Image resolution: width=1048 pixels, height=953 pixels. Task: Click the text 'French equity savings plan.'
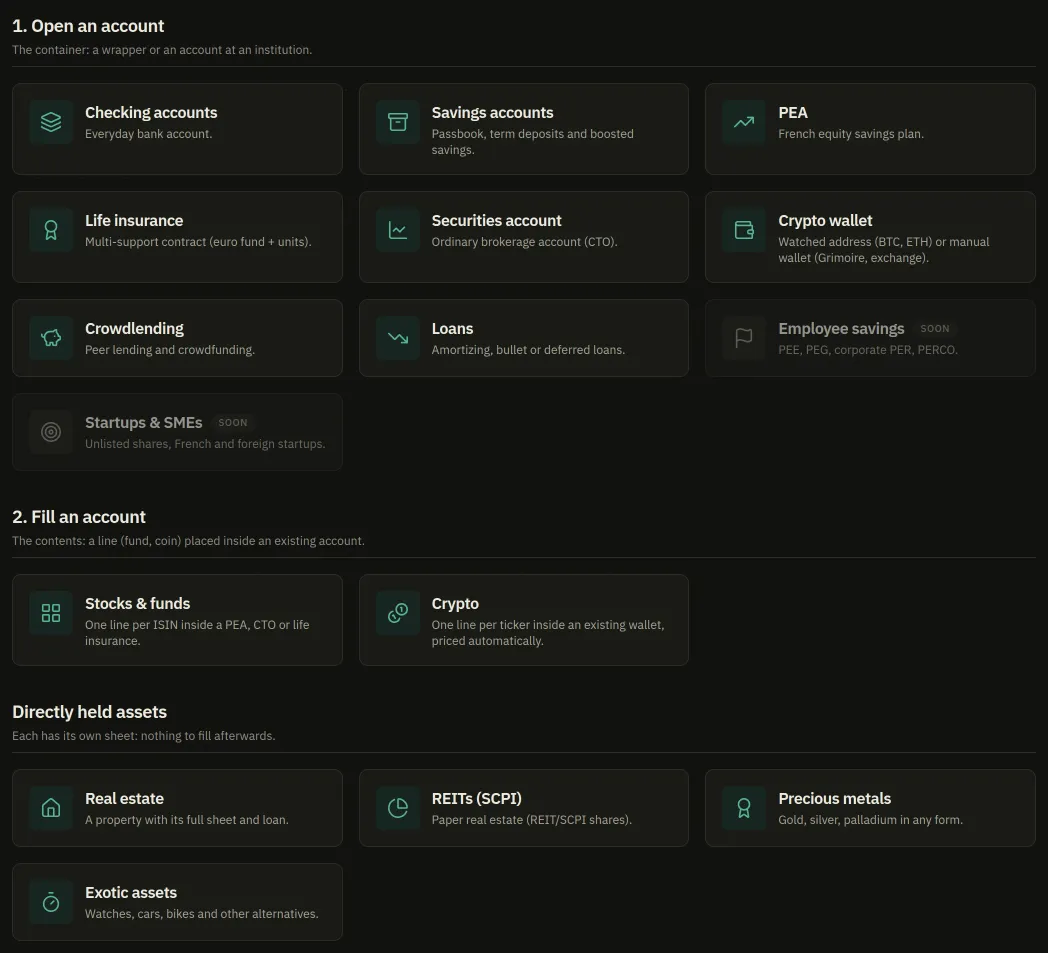coord(852,134)
